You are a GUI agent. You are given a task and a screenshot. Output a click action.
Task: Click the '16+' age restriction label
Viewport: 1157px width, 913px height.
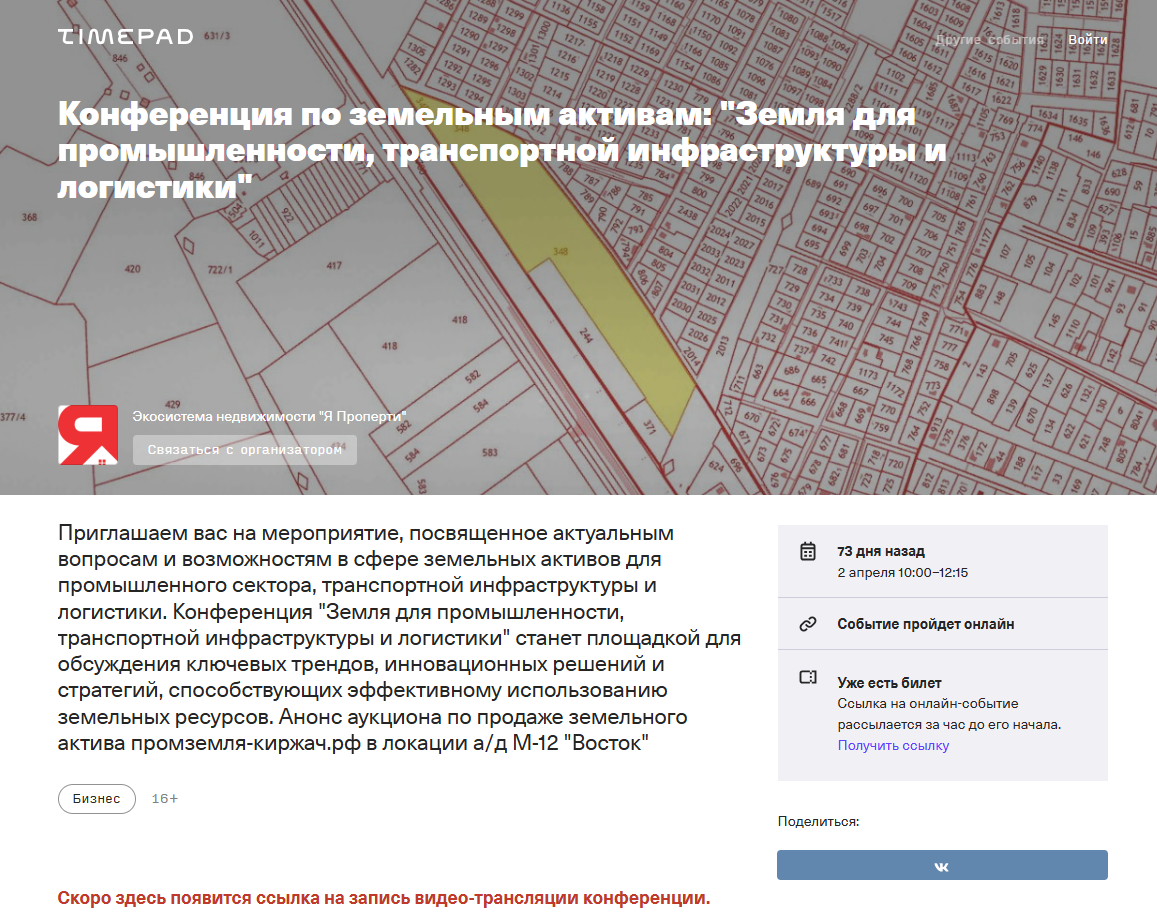(x=163, y=798)
